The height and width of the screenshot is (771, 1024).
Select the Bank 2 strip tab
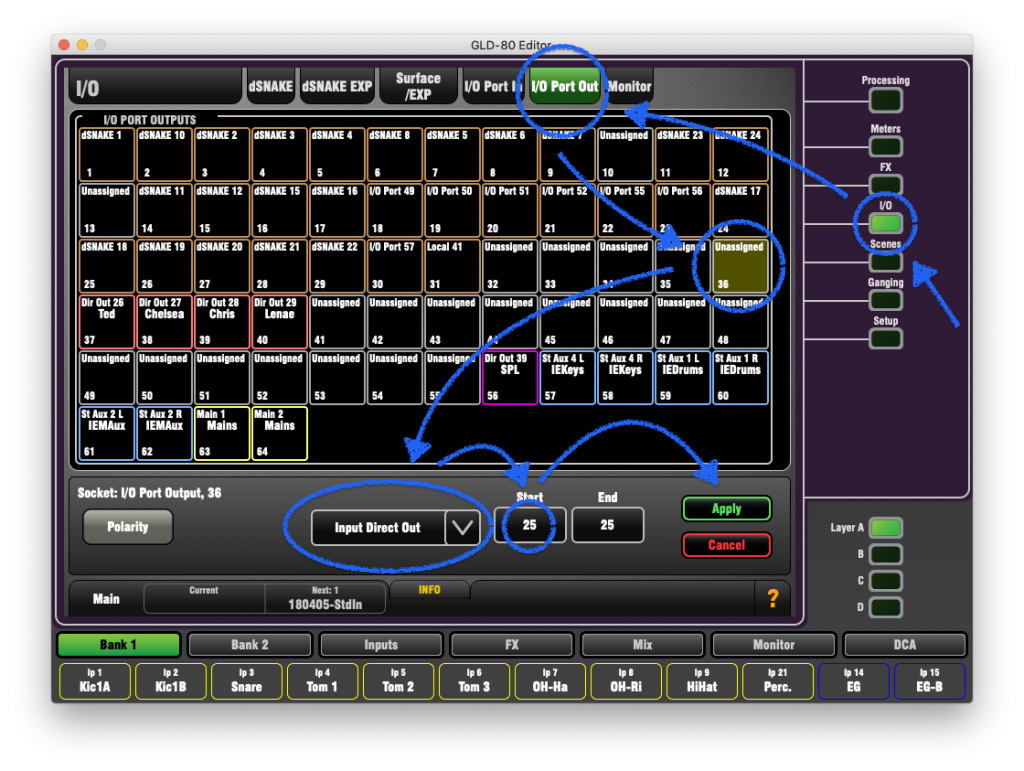click(x=249, y=645)
